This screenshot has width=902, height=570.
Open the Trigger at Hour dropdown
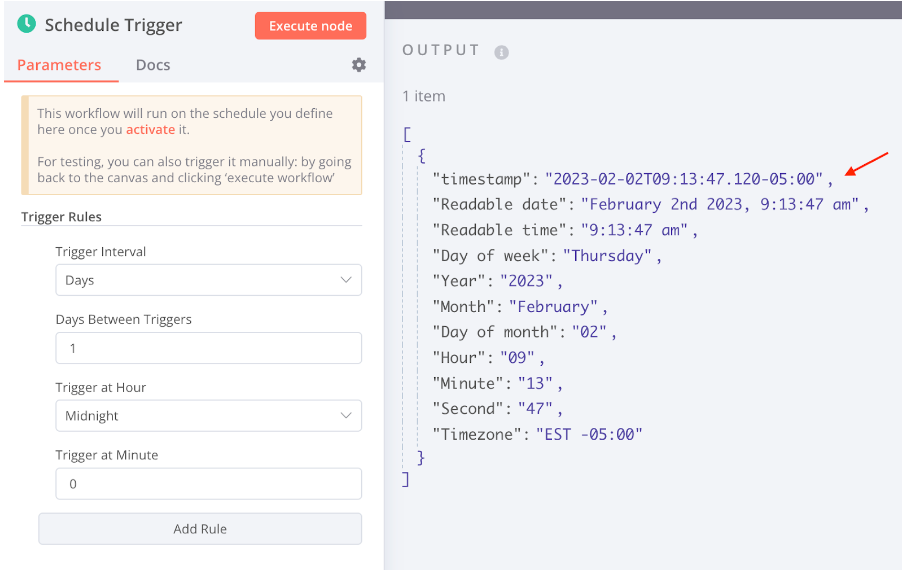pos(208,416)
